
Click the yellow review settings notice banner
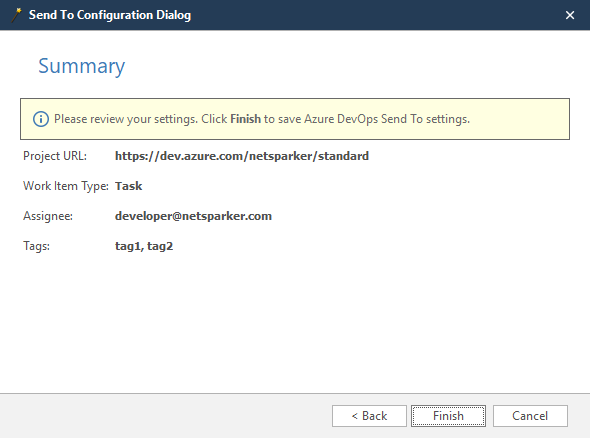point(295,119)
